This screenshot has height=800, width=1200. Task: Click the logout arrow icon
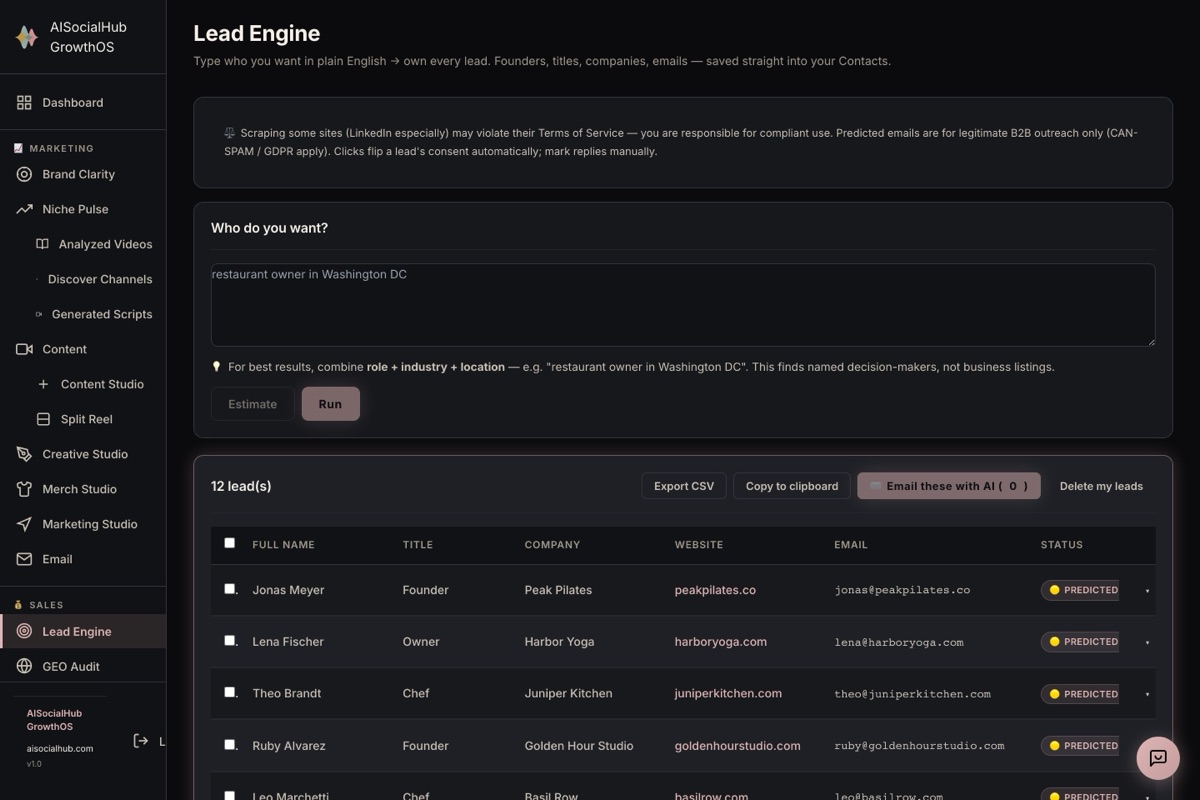[x=141, y=741]
